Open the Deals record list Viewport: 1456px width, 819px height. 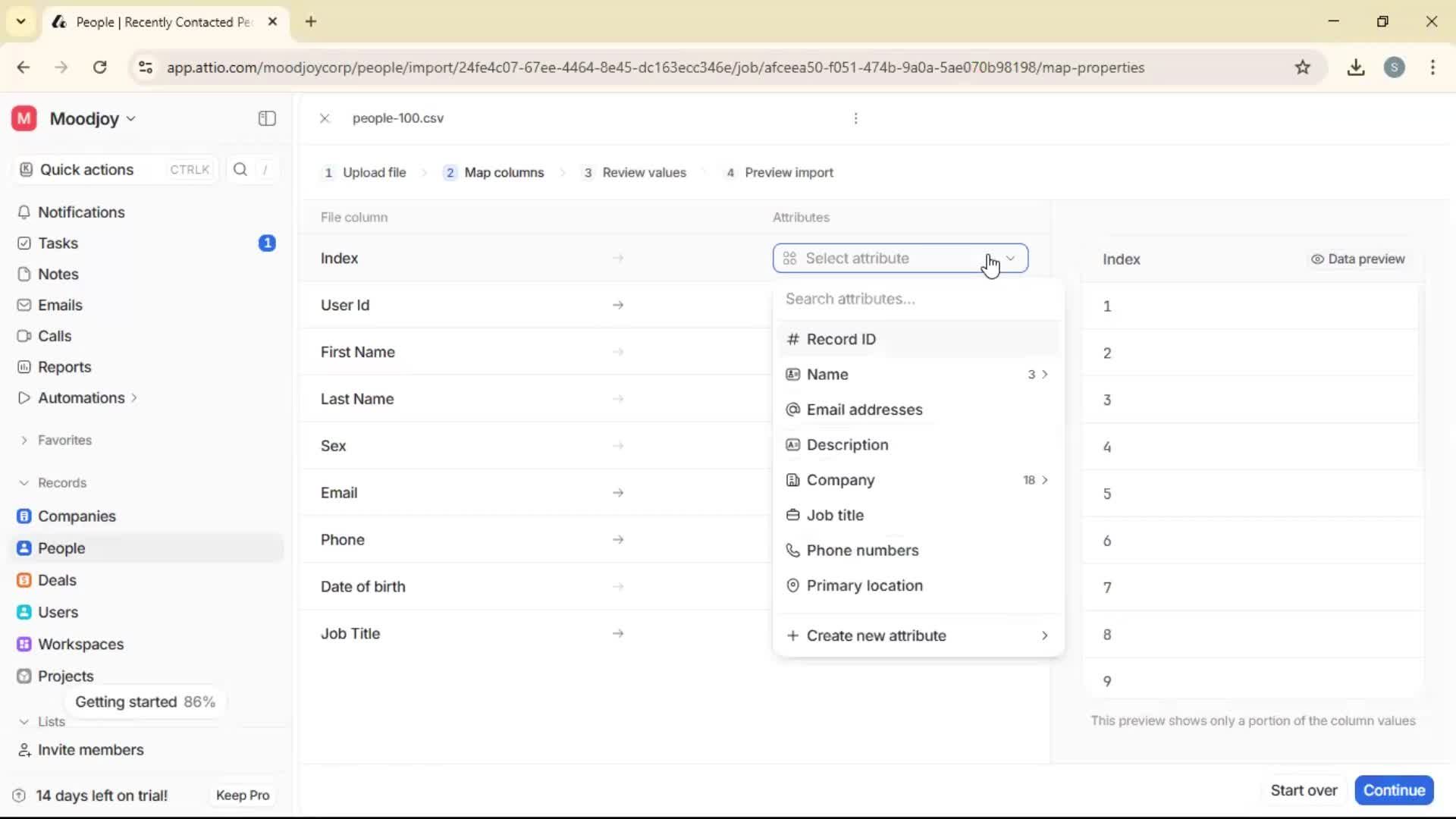coord(56,580)
